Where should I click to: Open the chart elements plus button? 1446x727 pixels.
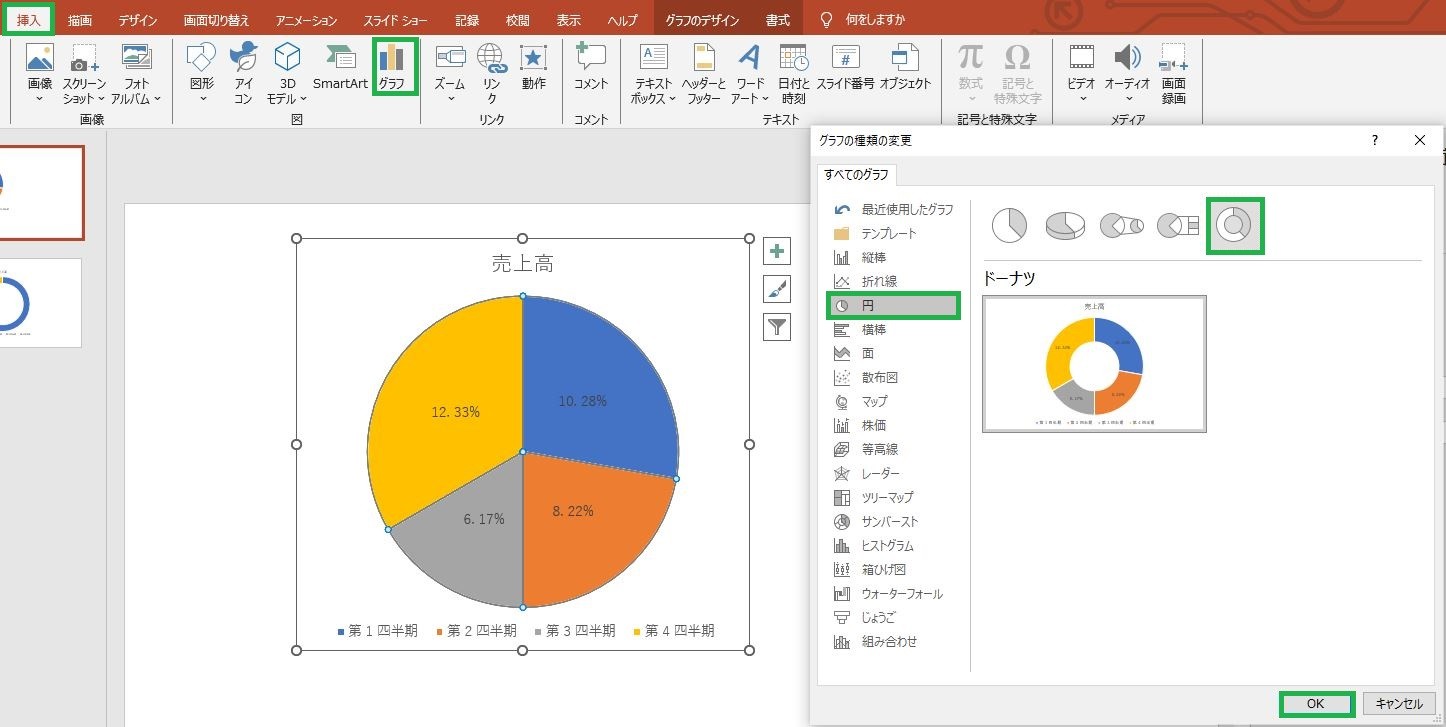(x=777, y=251)
